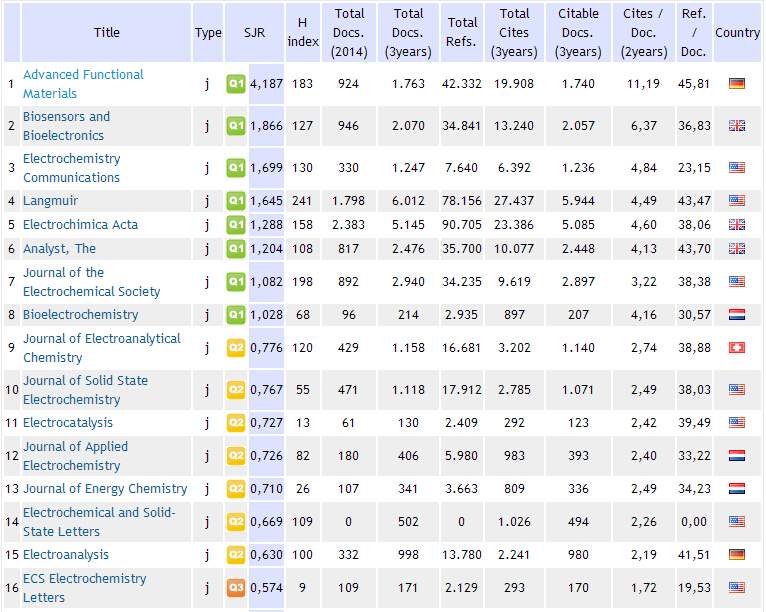Open Advanced Functional Materials journal link

[x=83, y=84]
